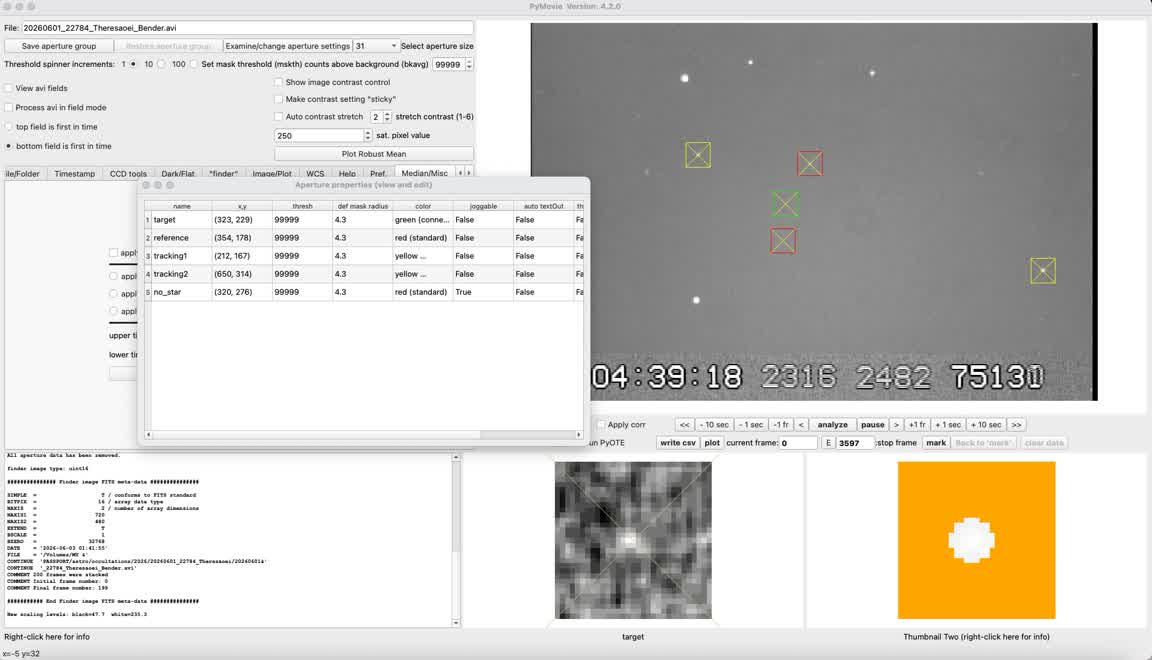Click the analyze button
The width and height of the screenshot is (1152, 660).
point(832,425)
